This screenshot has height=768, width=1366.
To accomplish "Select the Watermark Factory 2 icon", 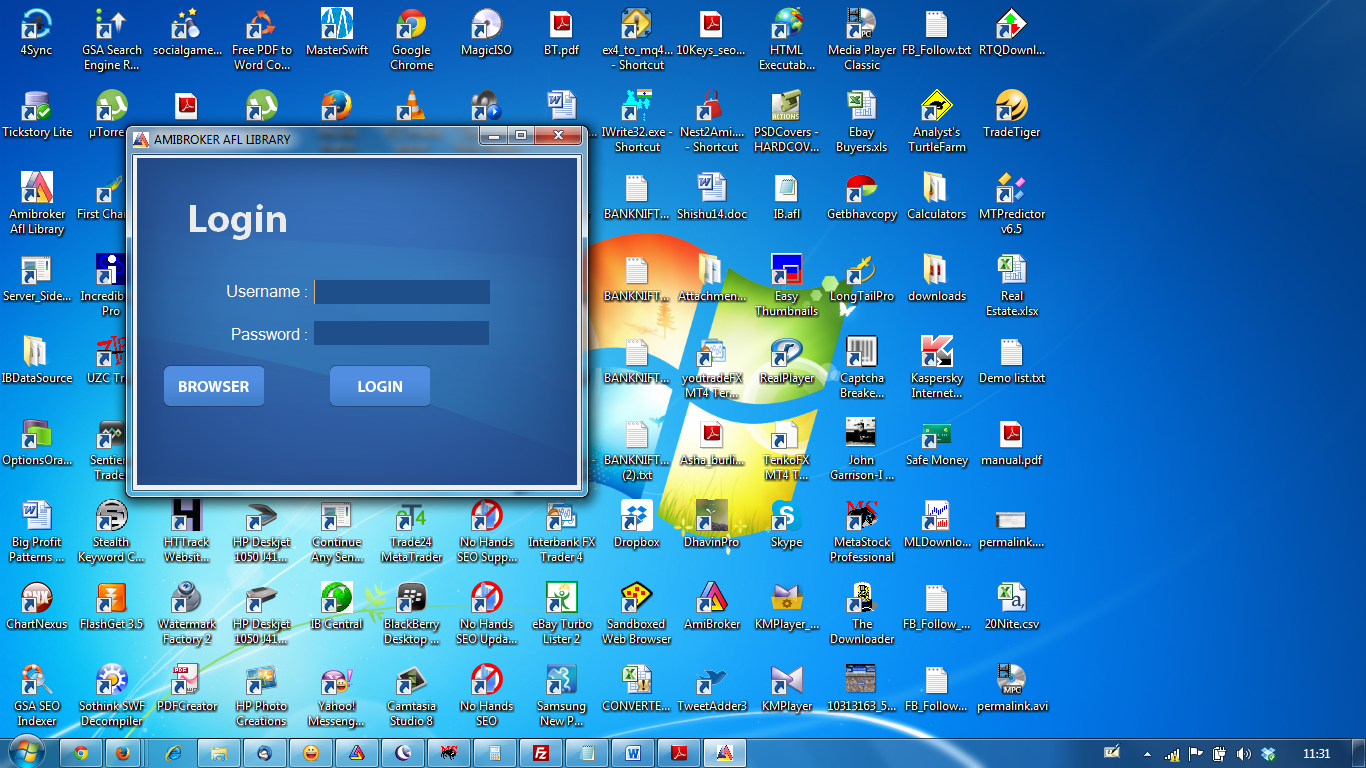I will (x=187, y=614).
